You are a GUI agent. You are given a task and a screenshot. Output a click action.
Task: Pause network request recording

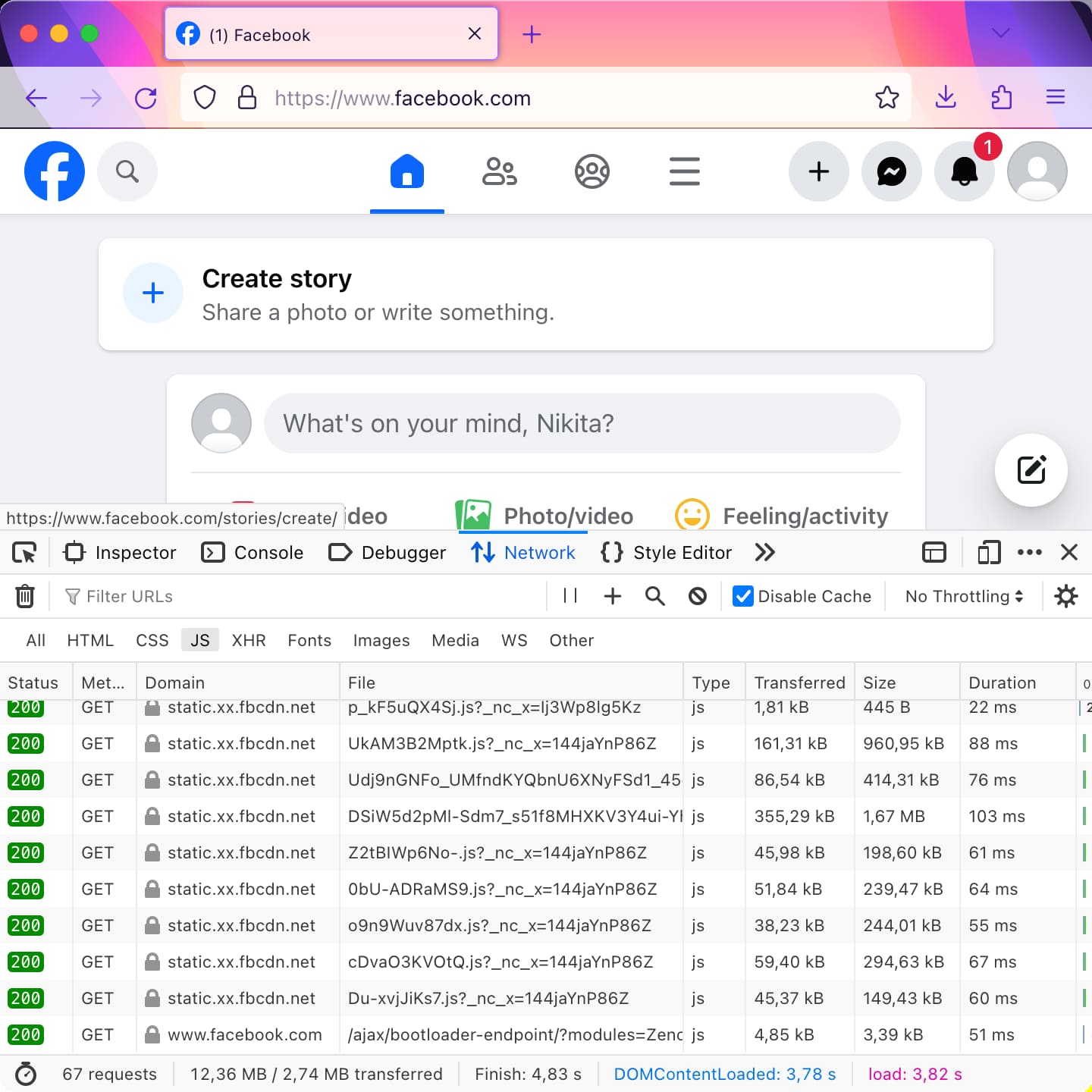click(570, 596)
